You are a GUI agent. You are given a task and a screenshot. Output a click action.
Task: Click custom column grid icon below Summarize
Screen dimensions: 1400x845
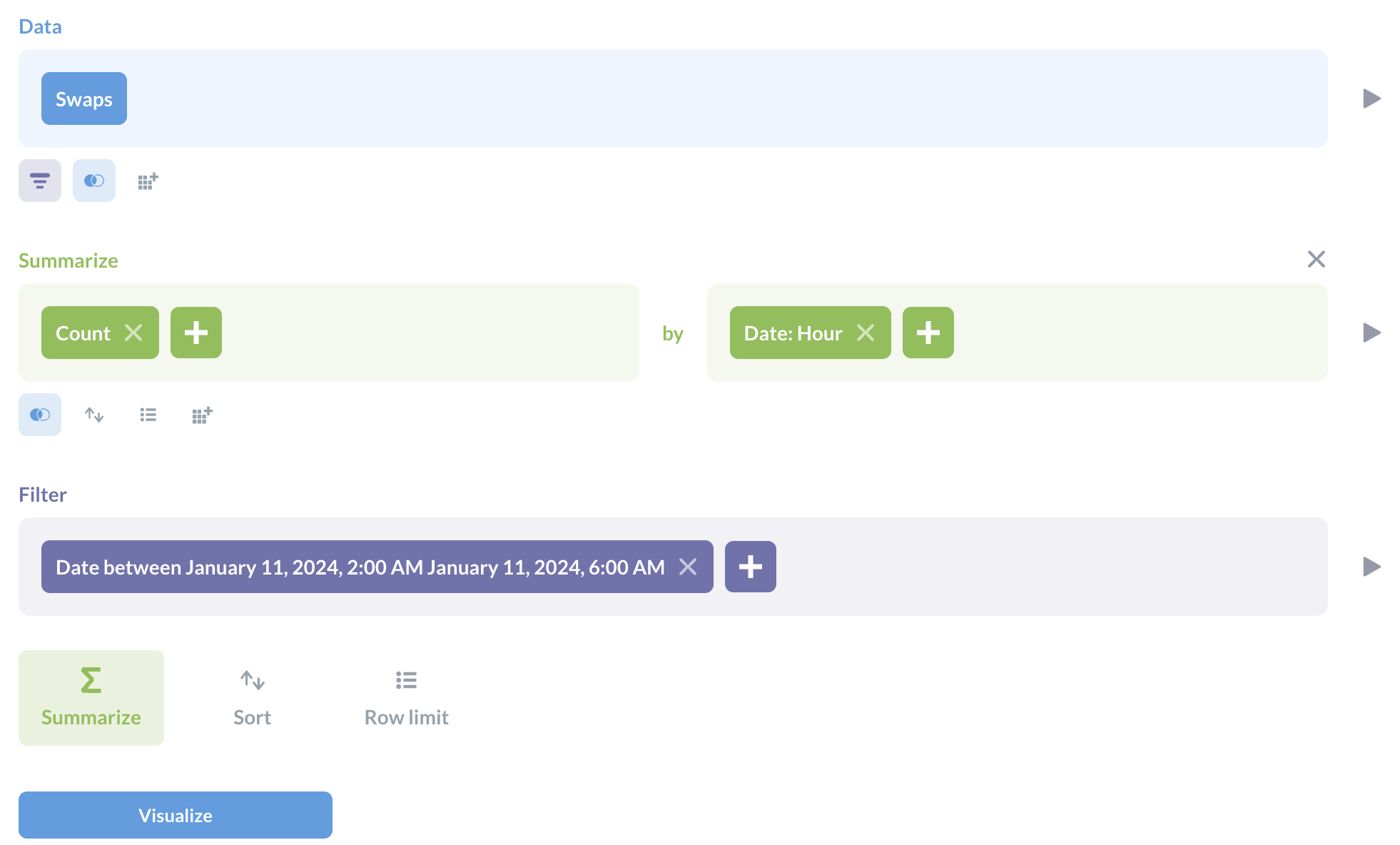[x=202, y=415]
